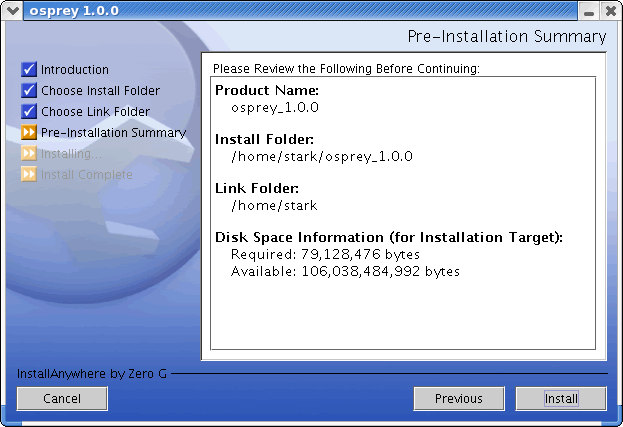
Task: Click the faded arrow icon beside Install Complete
Action: coord(29,175)
